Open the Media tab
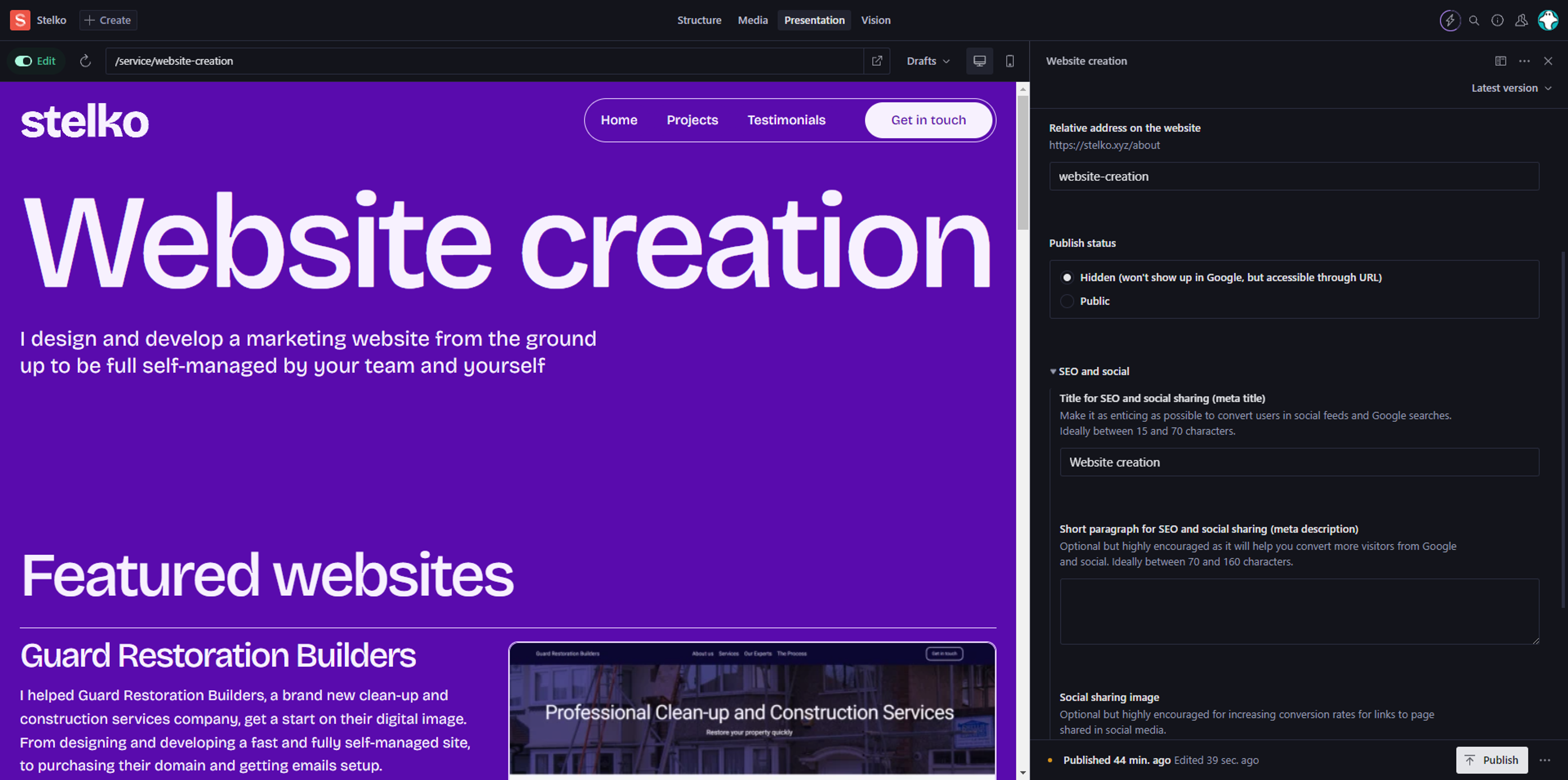Image resolution: width=1568 pixels, height=780 pixels. click(x=752, y=20)
